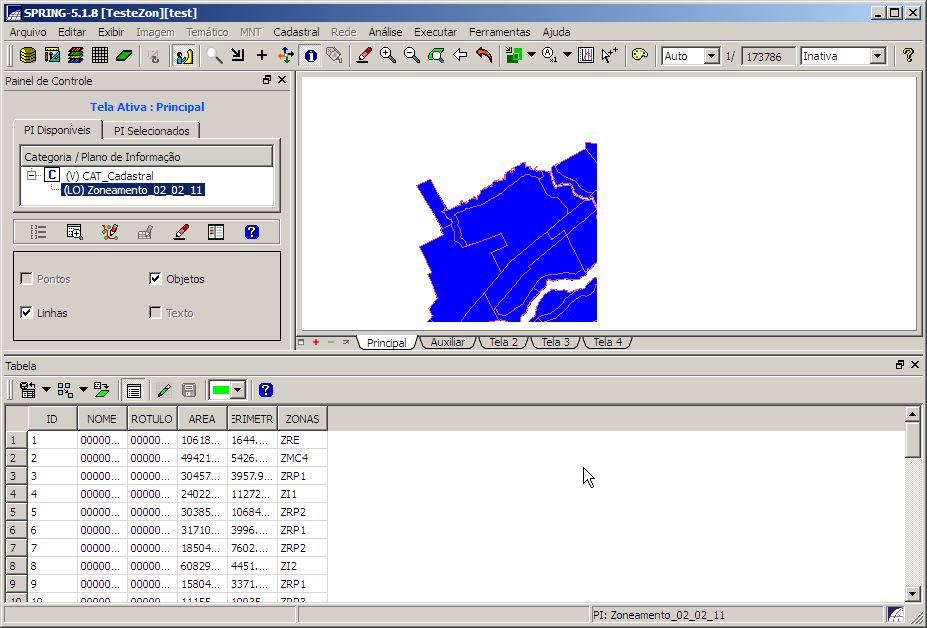Viewport: 927px width, 628px height.
Task: Switch to the Auxiliar screen tab
Action: click(x=447, y=342)
